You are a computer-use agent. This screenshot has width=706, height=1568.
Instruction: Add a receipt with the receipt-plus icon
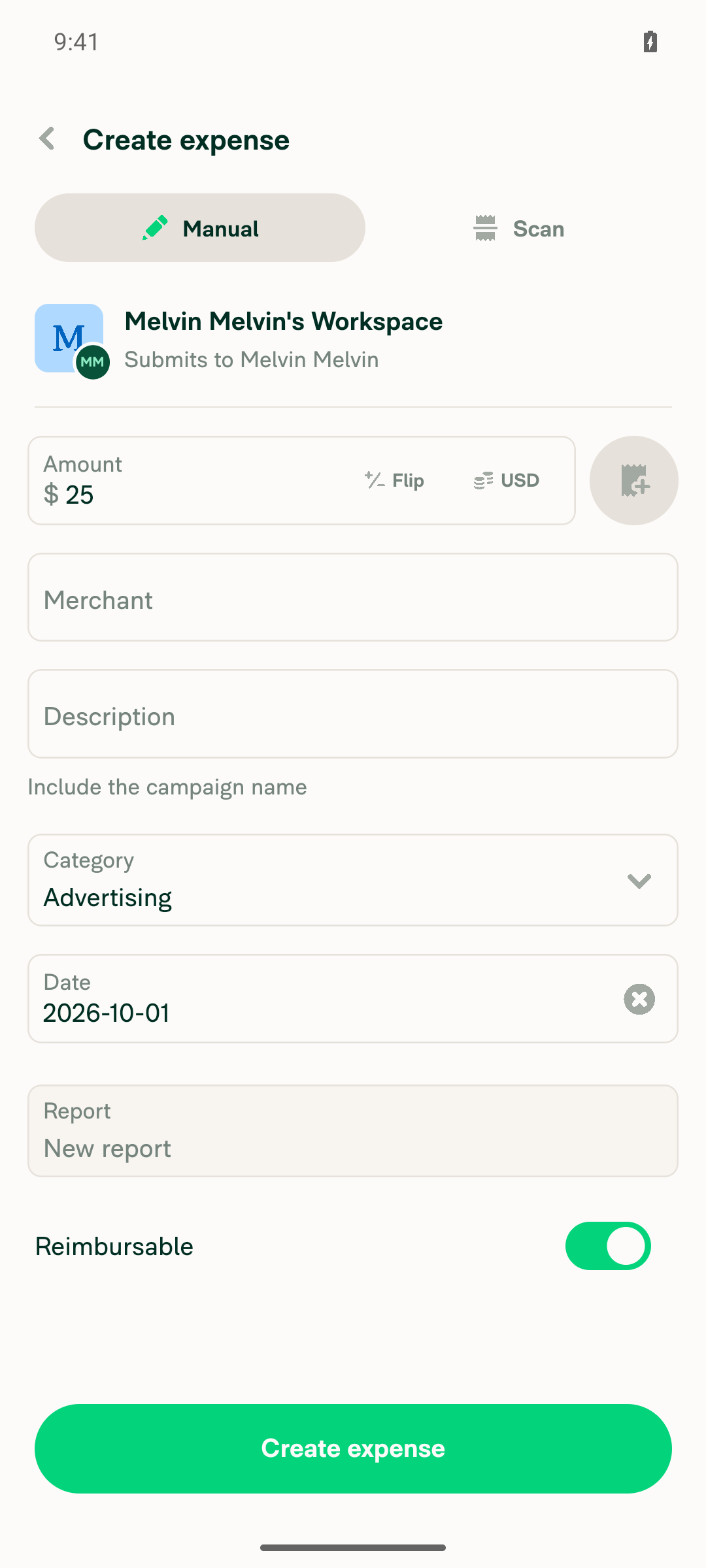click(633, 481)
